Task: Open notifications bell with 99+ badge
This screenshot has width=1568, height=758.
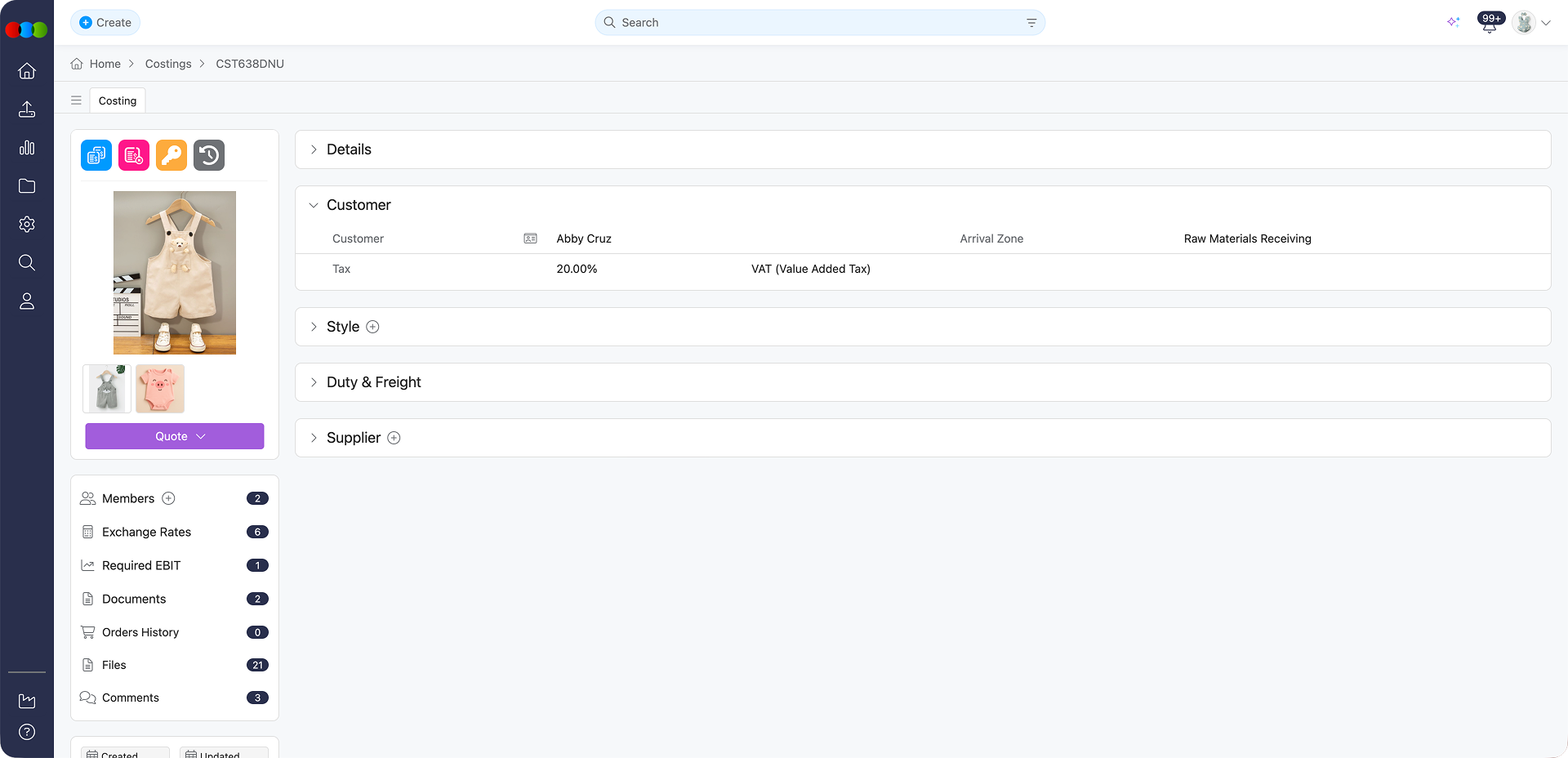Action: 1489,24
